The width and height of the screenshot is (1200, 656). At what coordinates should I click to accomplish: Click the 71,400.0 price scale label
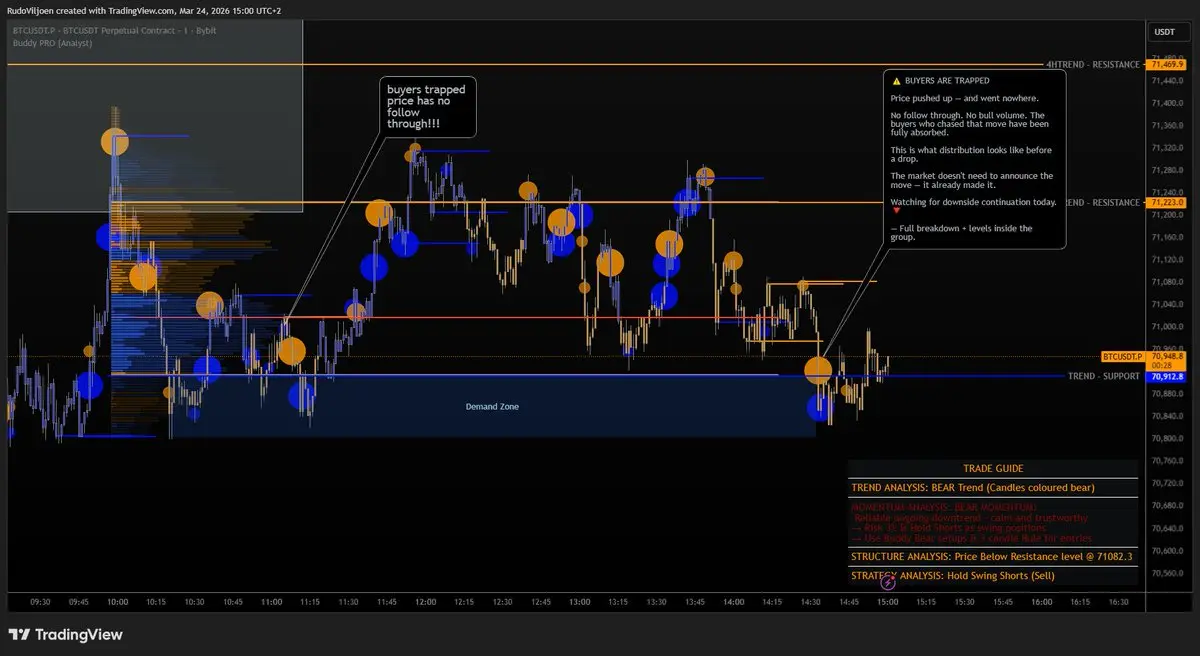[x=1166, y=103]
